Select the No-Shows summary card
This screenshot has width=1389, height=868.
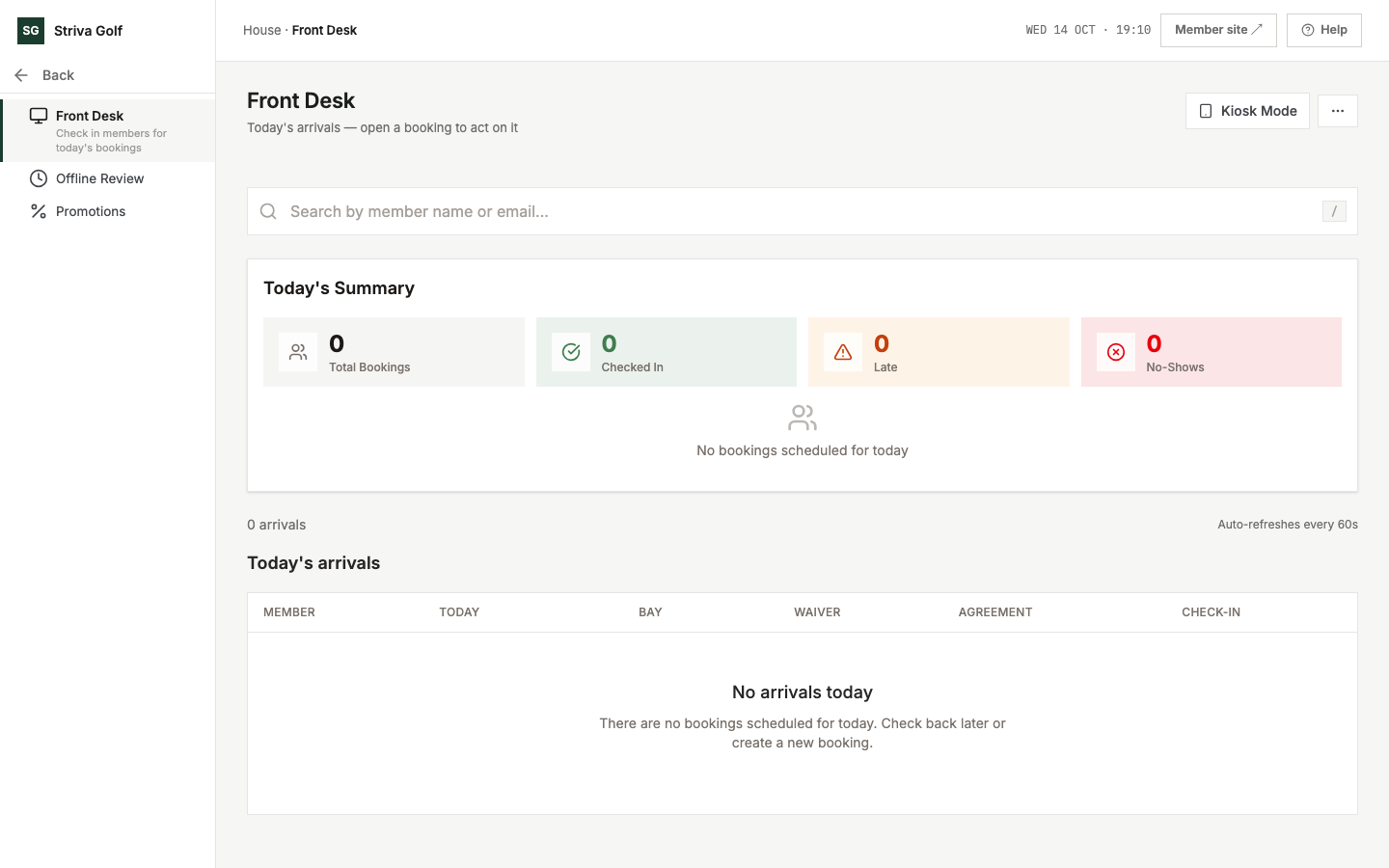pos(1212,352)
